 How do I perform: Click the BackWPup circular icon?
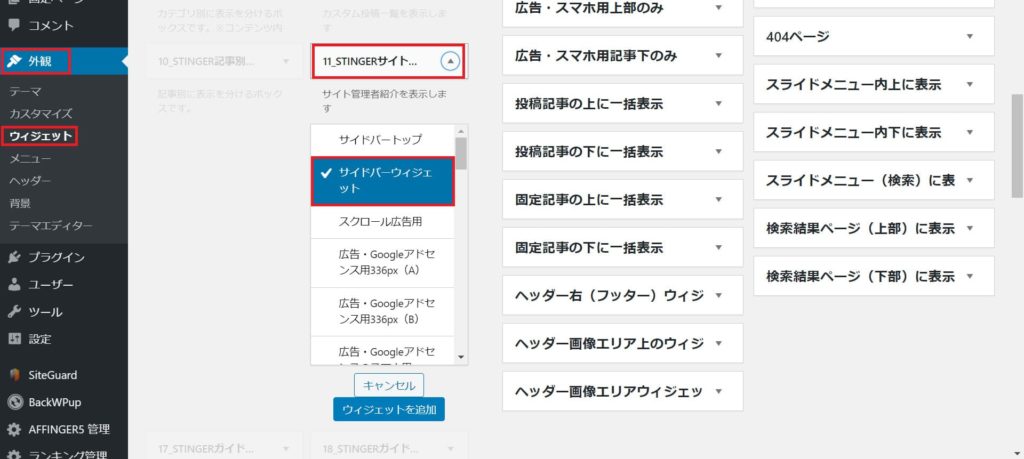click(14, 402)
